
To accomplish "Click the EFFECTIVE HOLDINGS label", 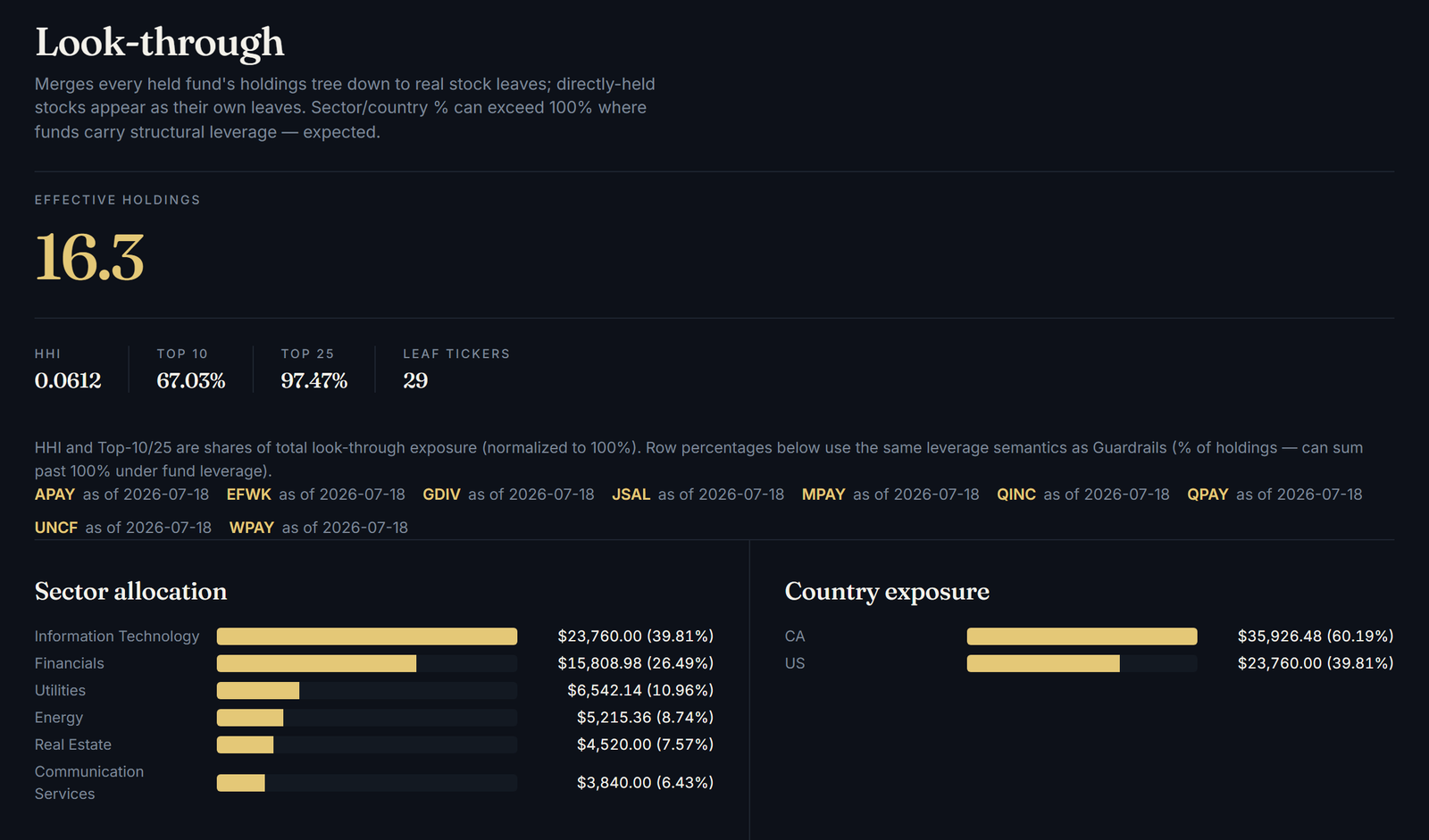I will point(118,200).
